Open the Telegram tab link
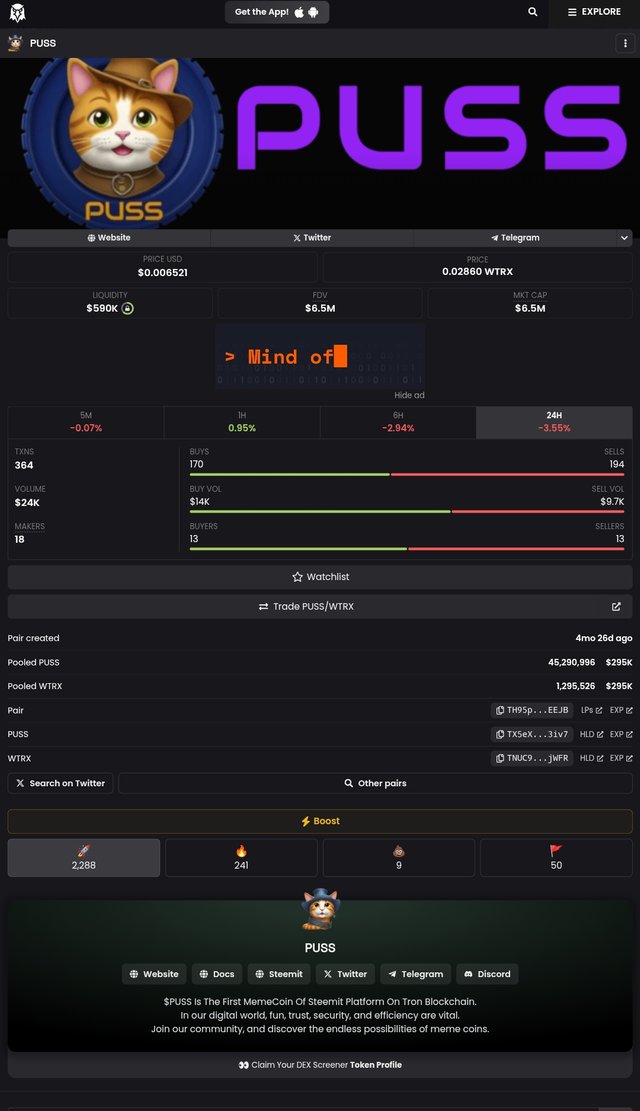Viewport: 640px width, 1111px height. click(x=515, y=238)
